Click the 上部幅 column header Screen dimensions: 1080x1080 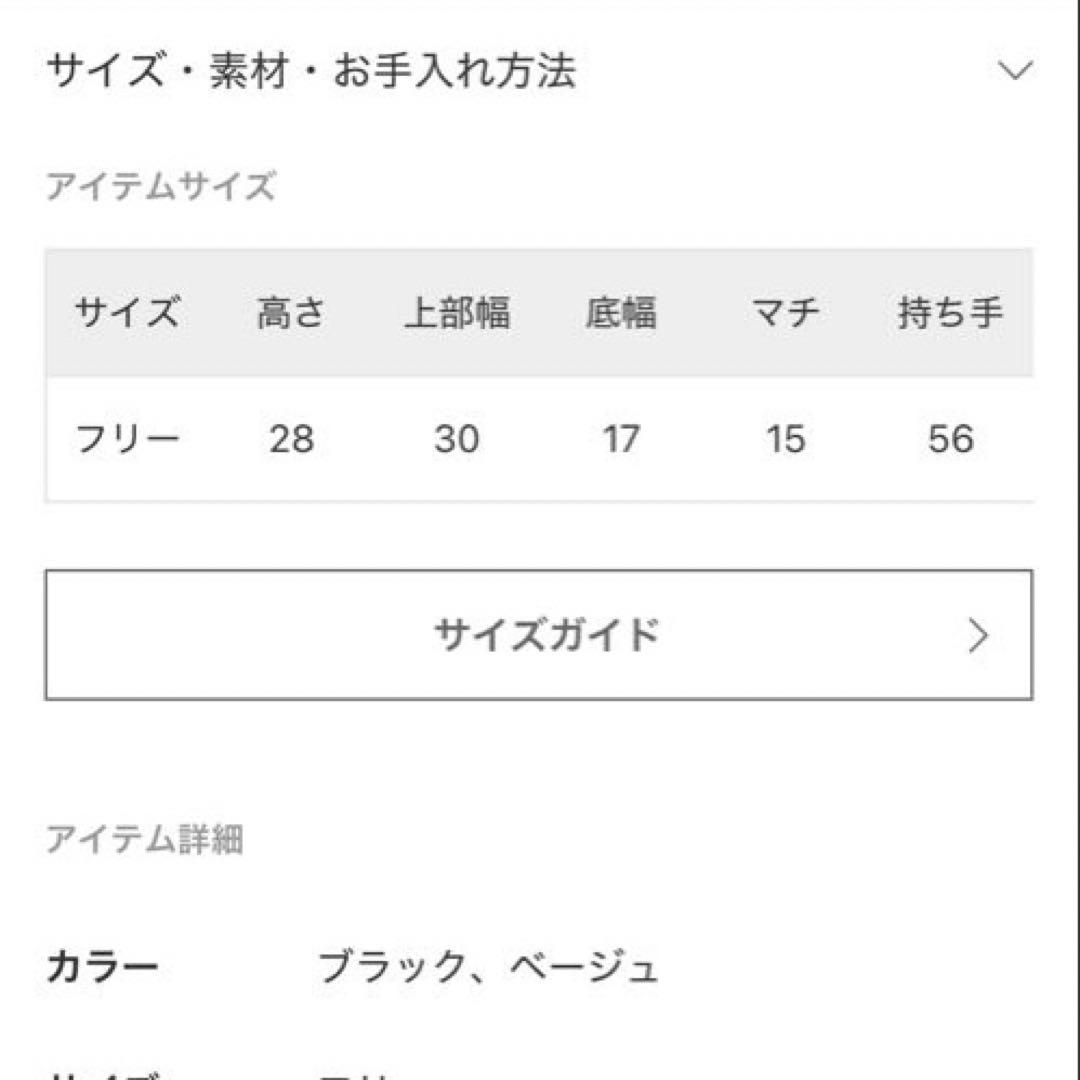point(458,313)
